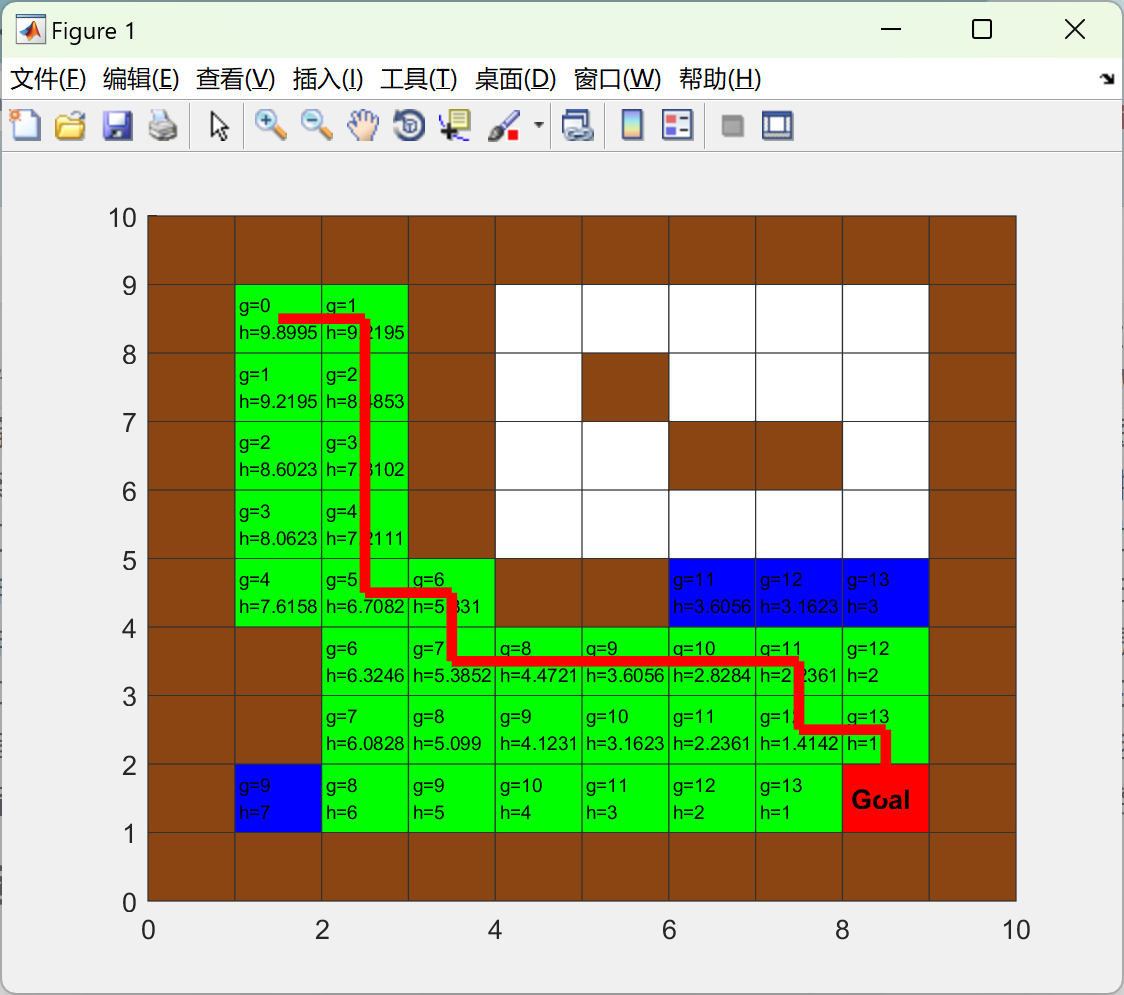
Task: Click the cell labeled h=7.6158
Action: coord(278,593)
